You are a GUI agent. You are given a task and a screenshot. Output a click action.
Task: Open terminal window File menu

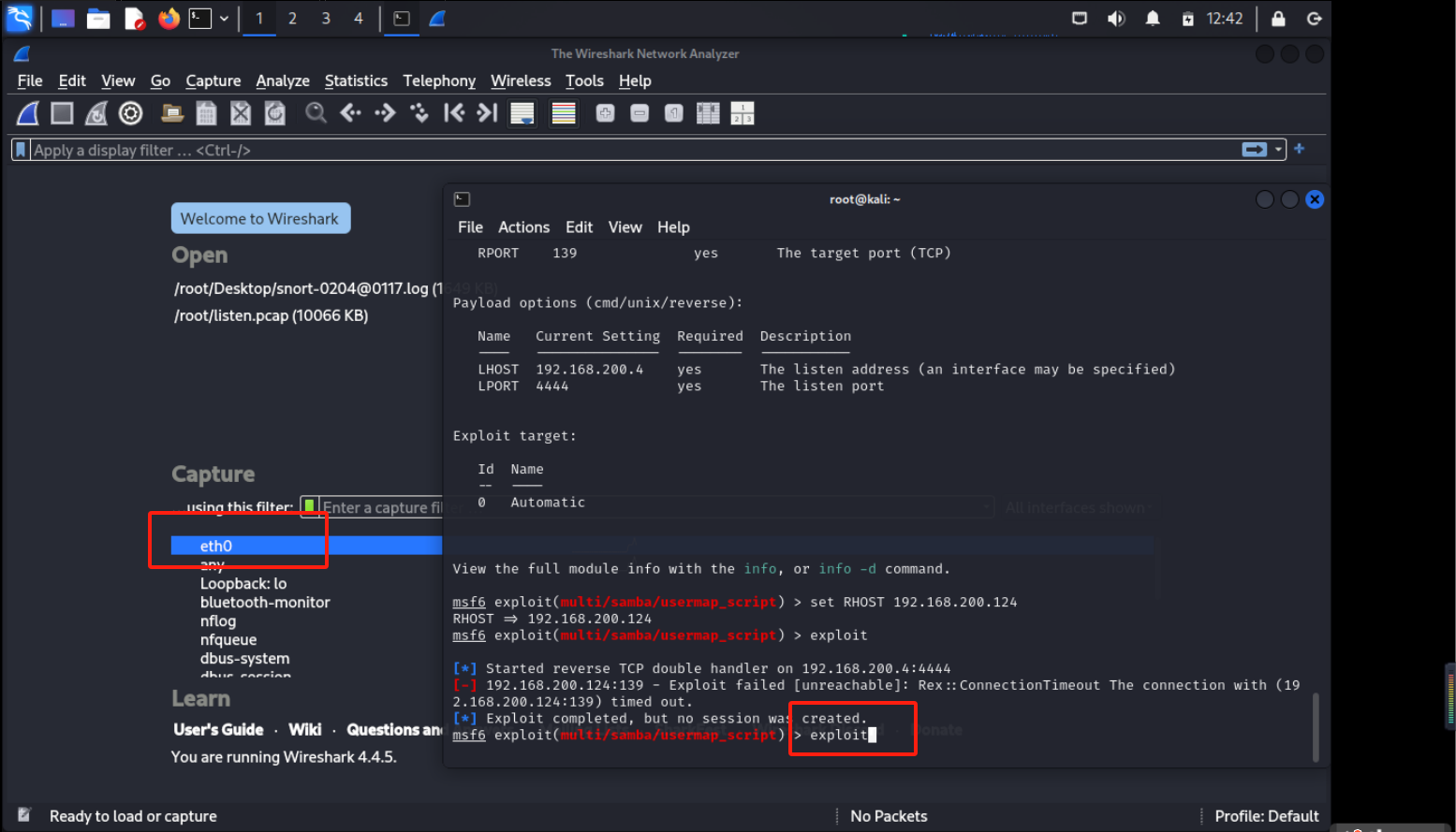point(470,227)
